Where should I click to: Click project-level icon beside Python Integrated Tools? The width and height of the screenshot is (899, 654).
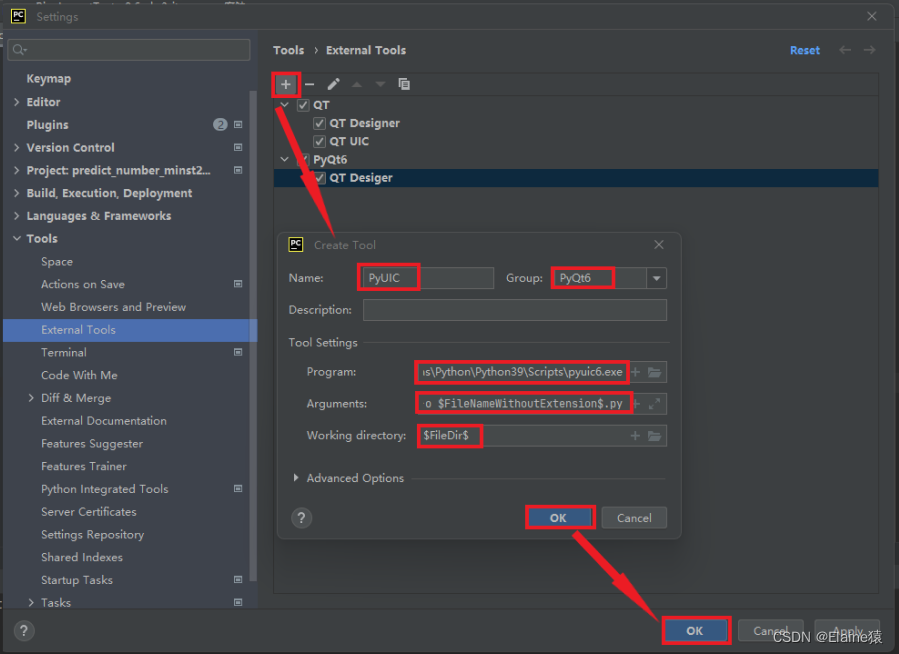[238, 488]
